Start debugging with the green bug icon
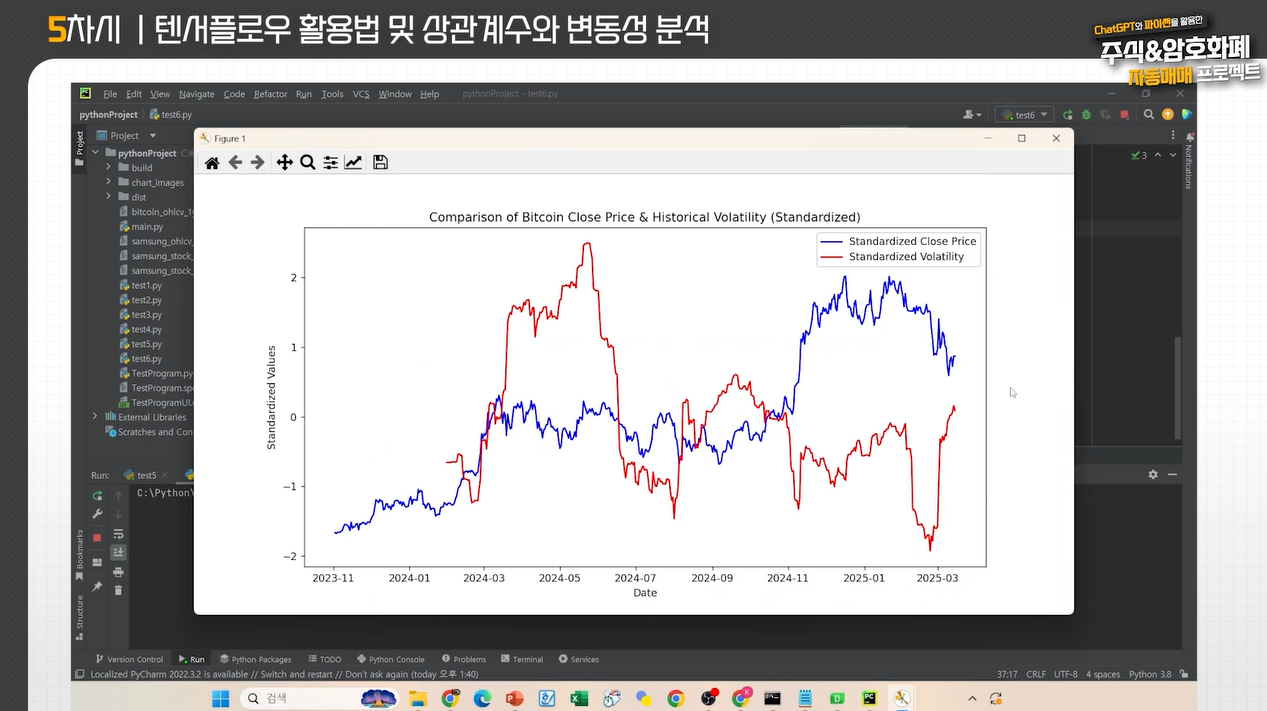The image size is (1267, 711). (x=1086, y=115)
